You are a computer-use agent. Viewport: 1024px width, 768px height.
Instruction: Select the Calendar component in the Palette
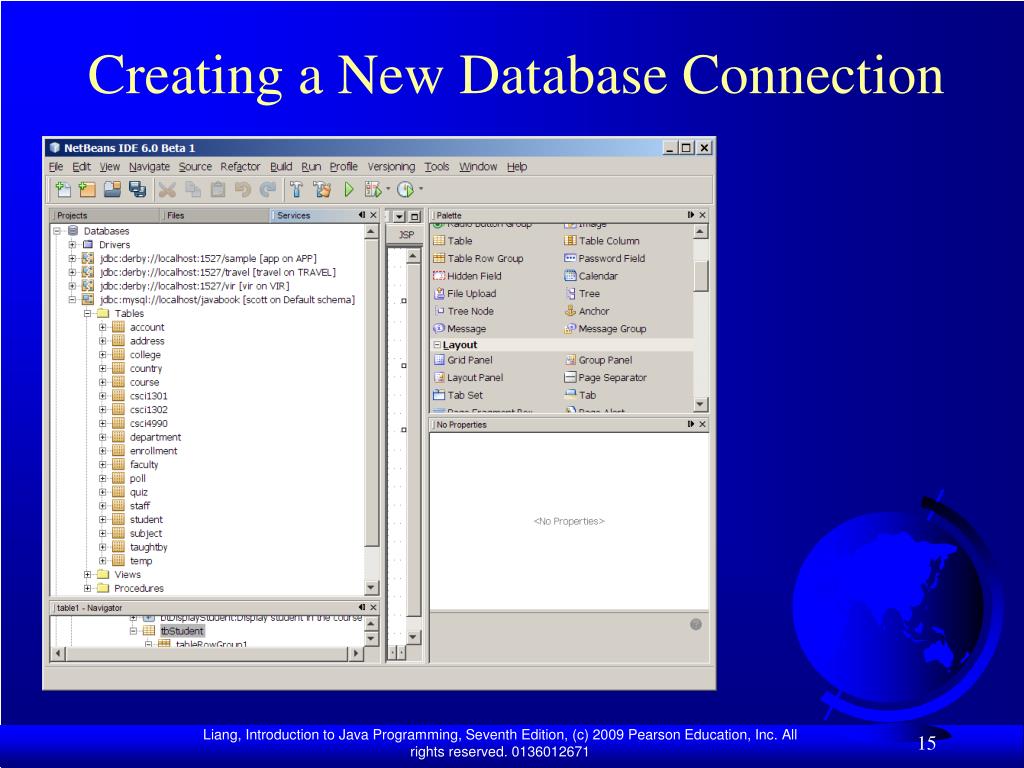tap(590, 276)
